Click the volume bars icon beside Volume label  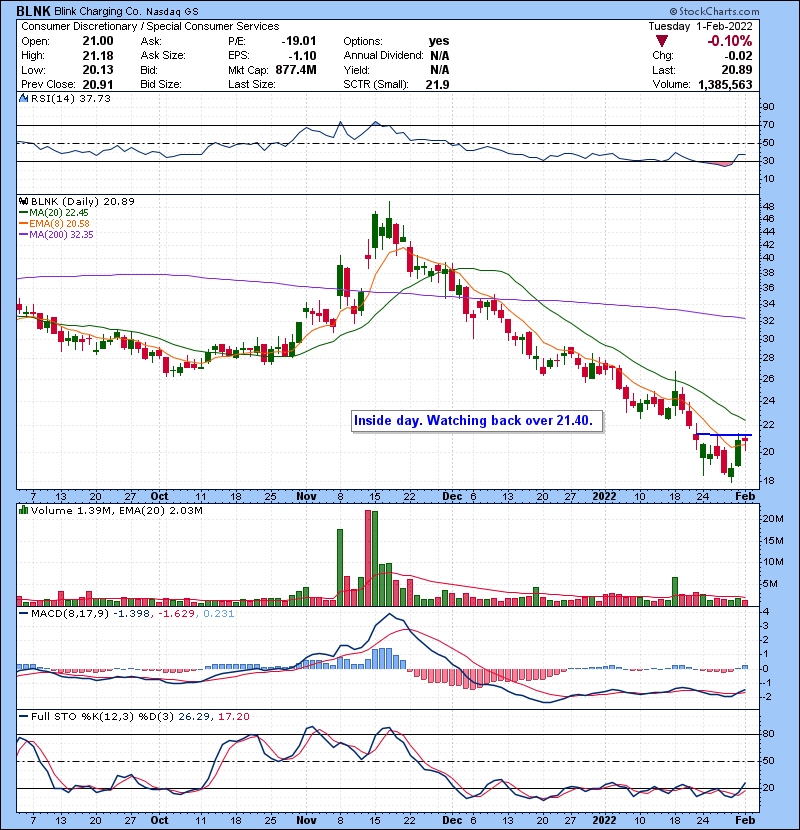pyautogui.click(x=23, y=510)
